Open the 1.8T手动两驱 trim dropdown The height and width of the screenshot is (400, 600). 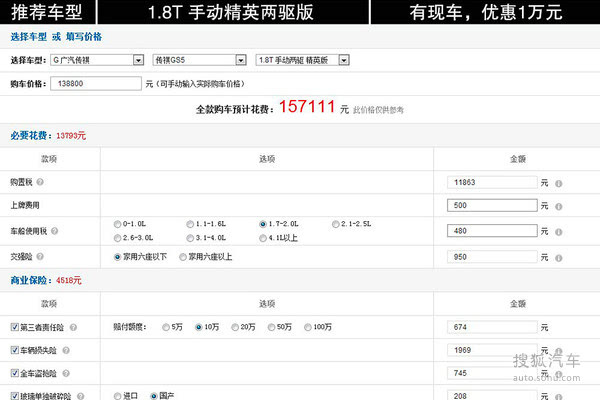[302, 60]
